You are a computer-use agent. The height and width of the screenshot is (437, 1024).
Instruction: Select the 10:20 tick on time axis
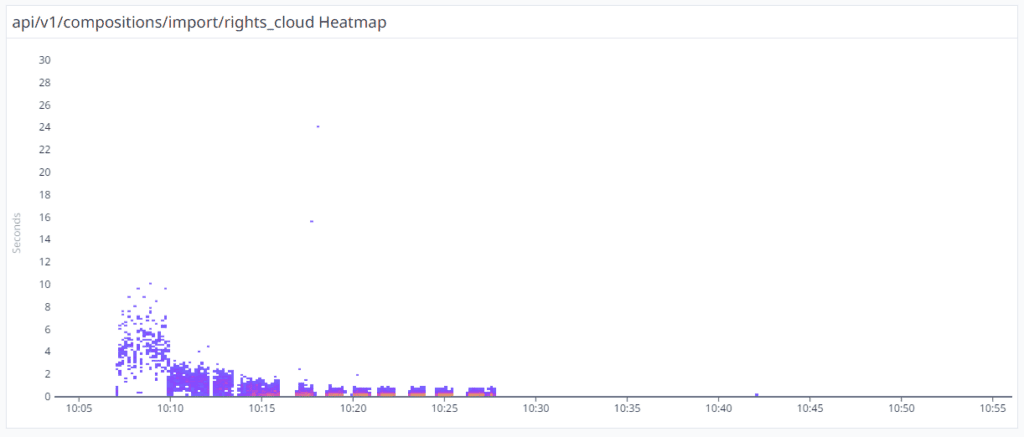pyautogui.click(x=353, y=409)
